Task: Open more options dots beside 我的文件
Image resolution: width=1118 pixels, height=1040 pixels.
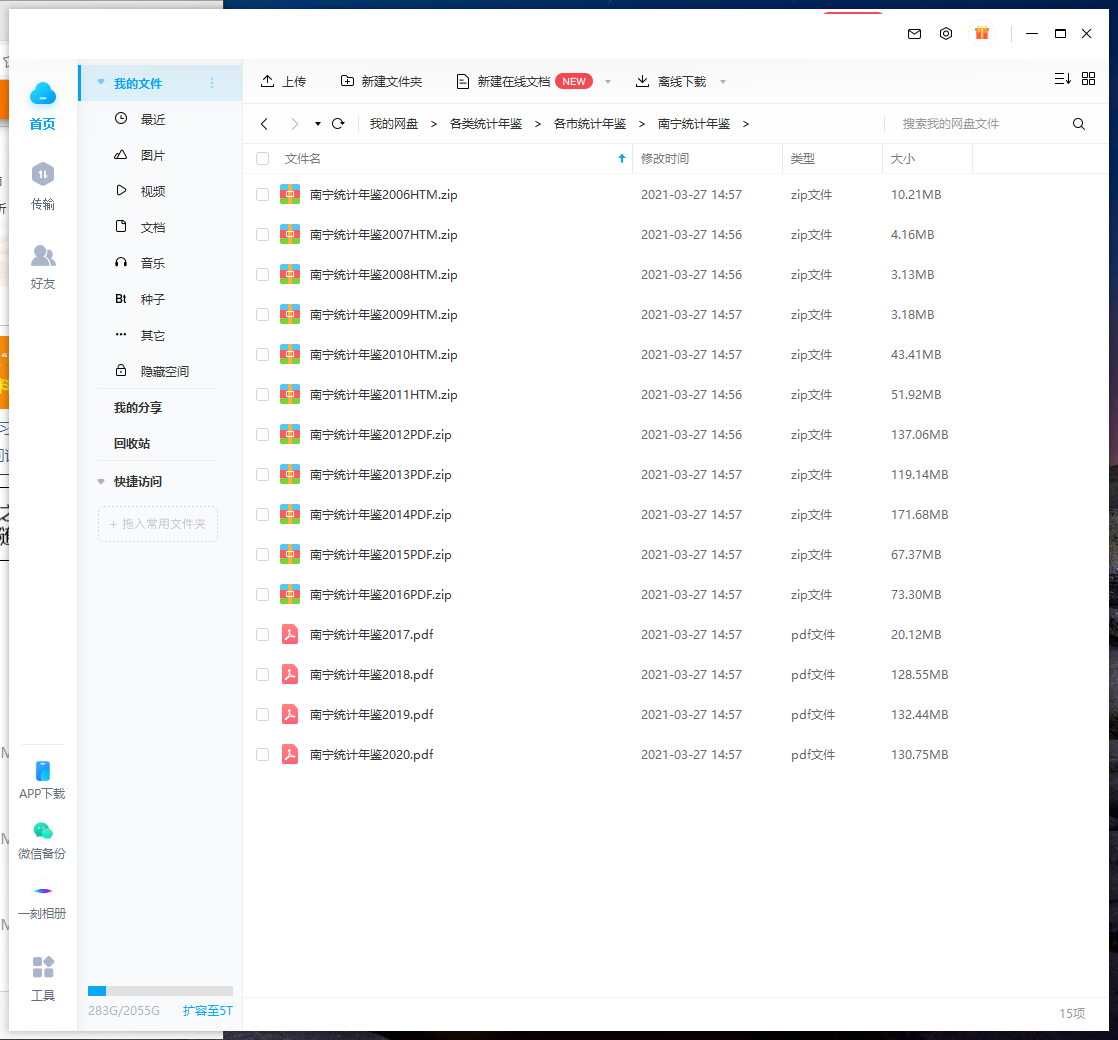Action: (212, 83)
